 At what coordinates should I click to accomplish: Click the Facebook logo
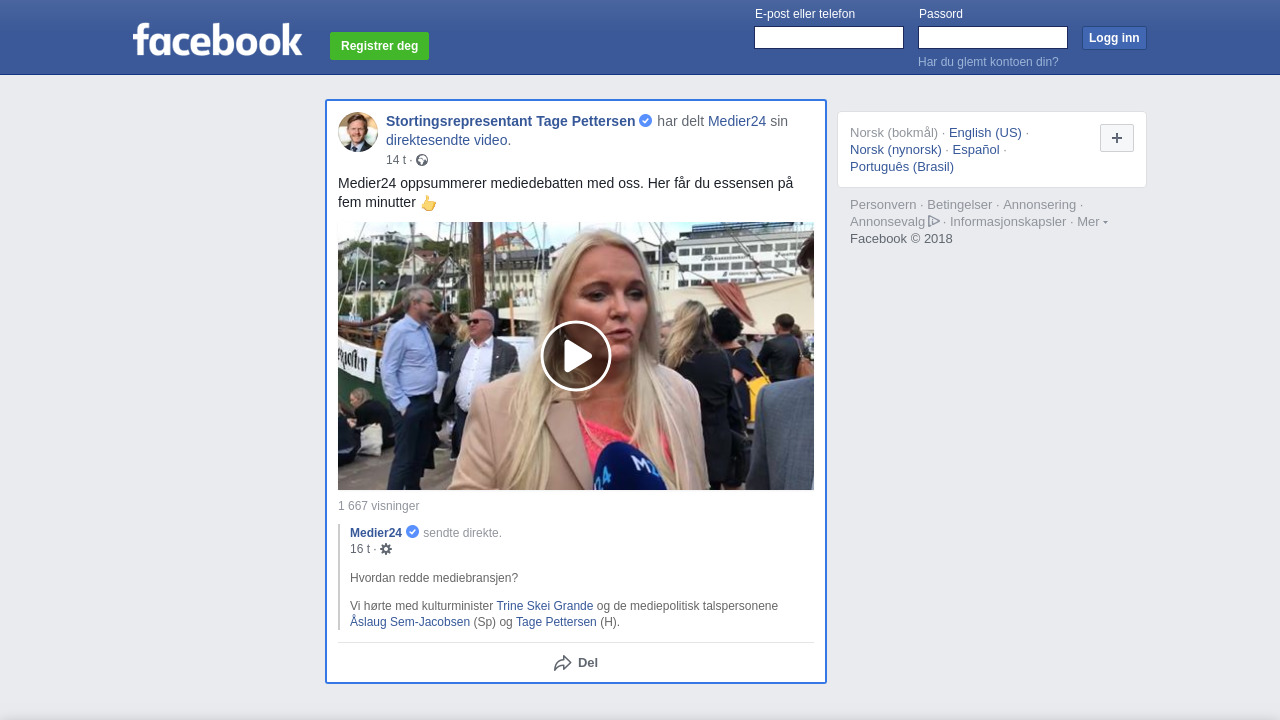click(x=217, y=40)
